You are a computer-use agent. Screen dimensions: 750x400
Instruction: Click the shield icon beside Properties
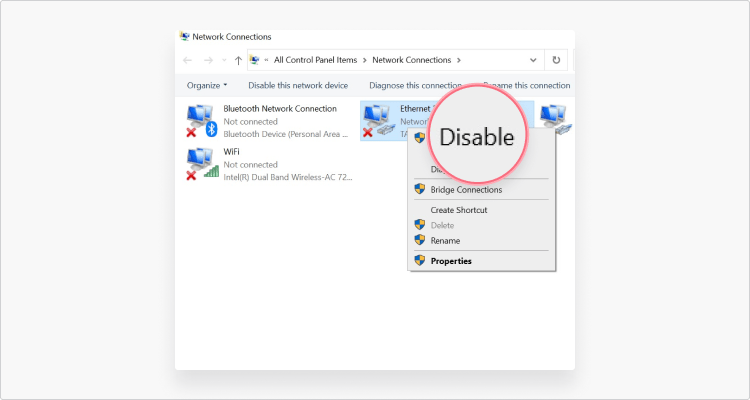419,260
